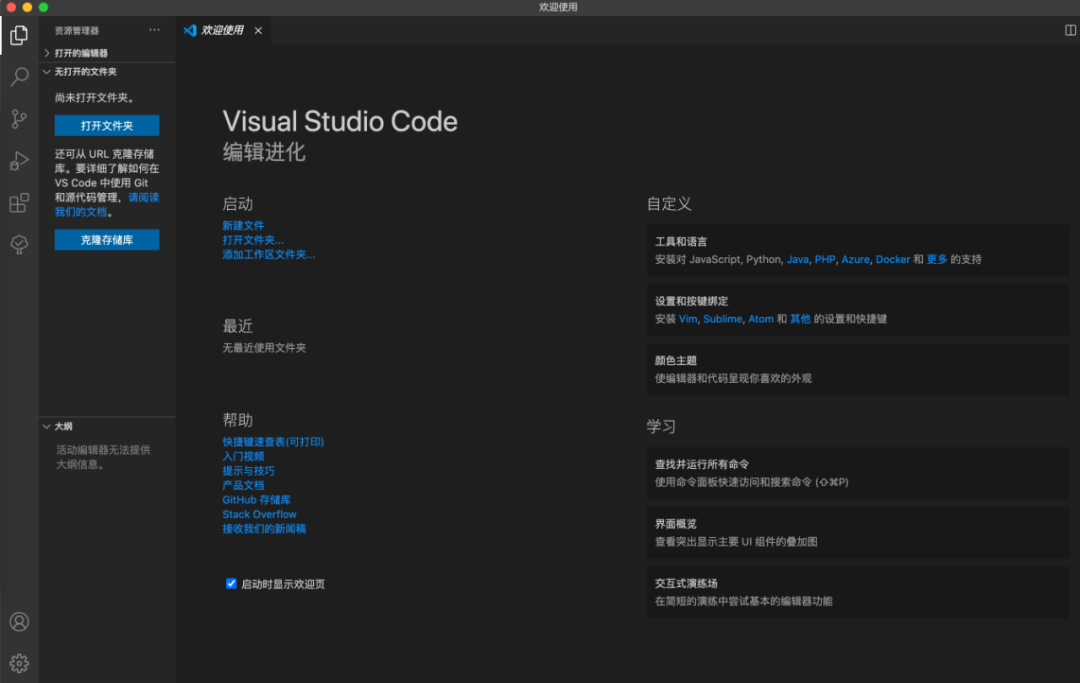Open the Source Control view icon
1080x683 pixels.
click(19, 119)
